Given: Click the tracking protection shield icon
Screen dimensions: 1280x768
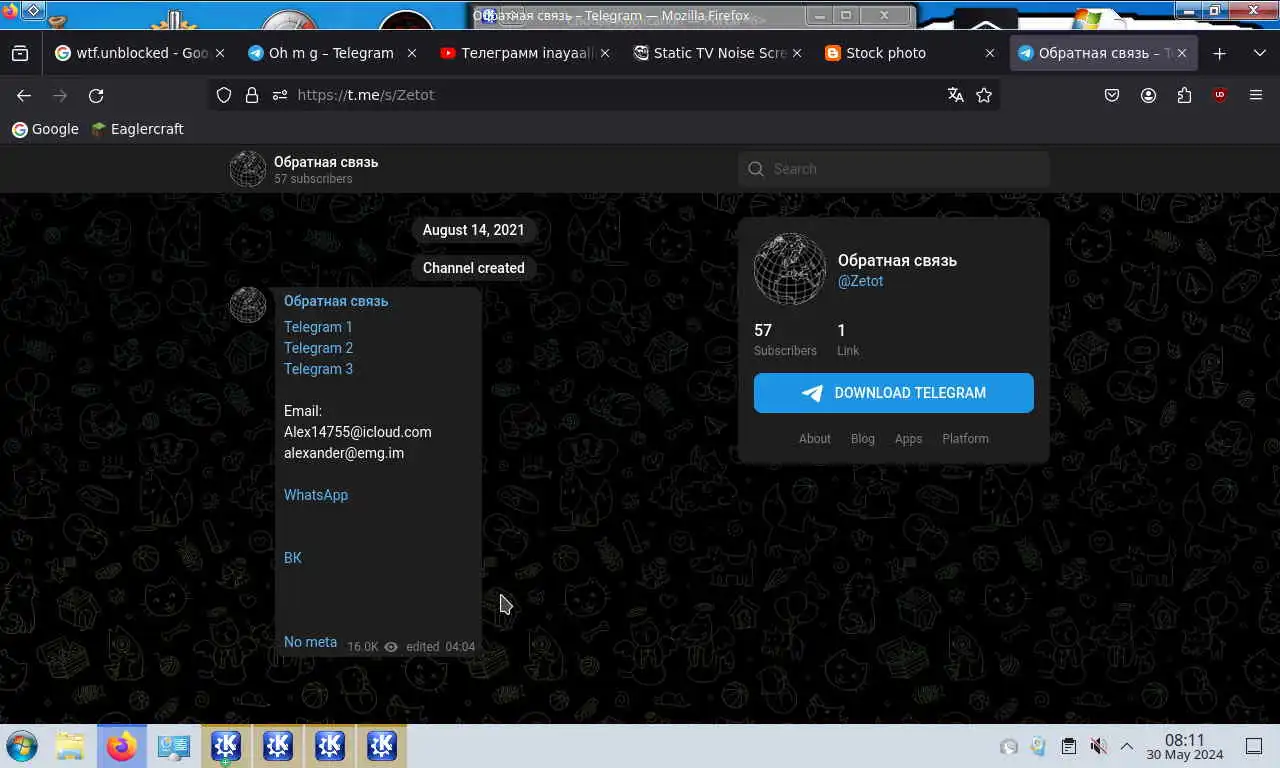Looking at the screenshot, I should pos(224,95).
